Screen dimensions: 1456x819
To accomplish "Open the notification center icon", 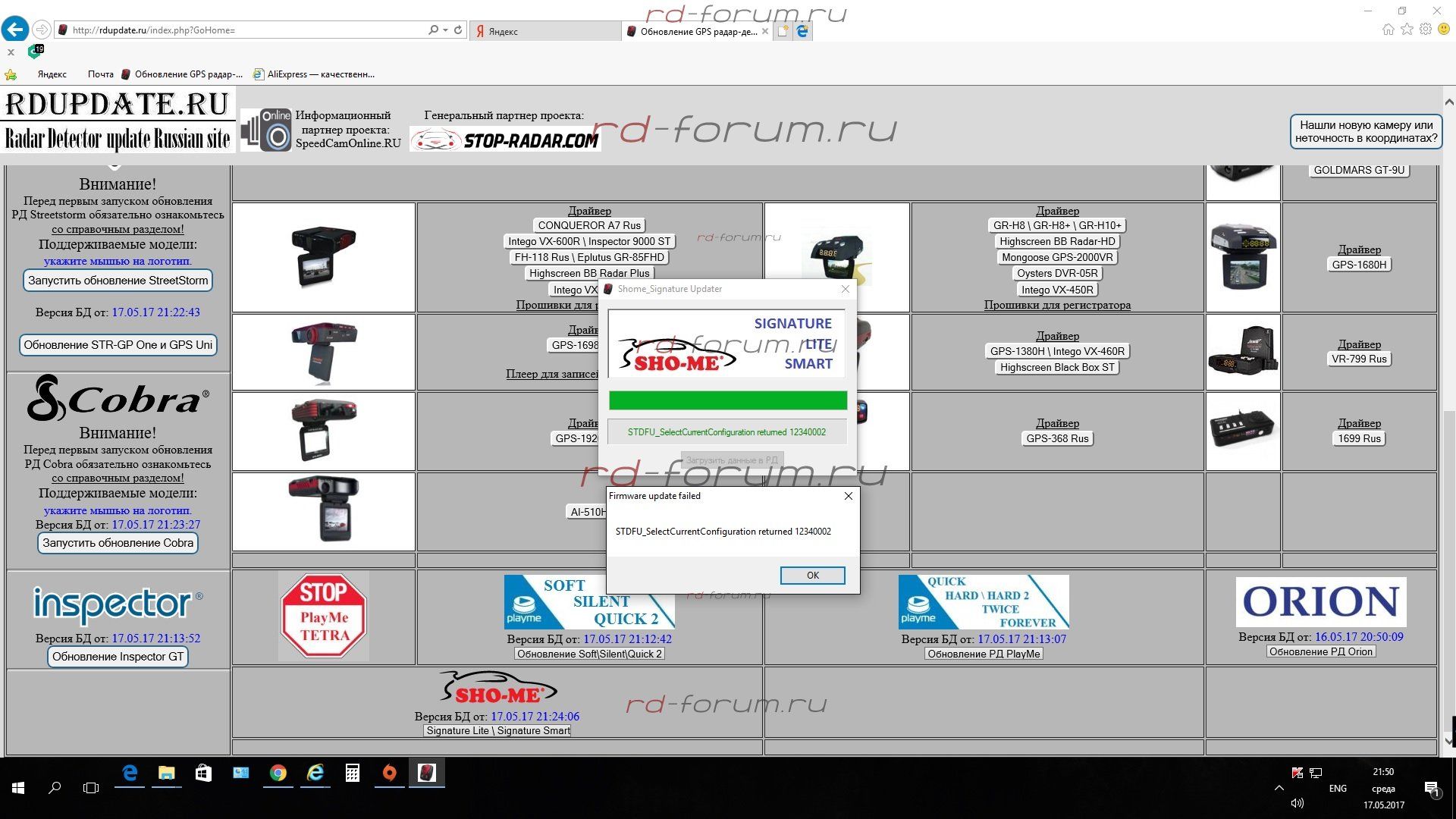I will [x=1432, y=789].
